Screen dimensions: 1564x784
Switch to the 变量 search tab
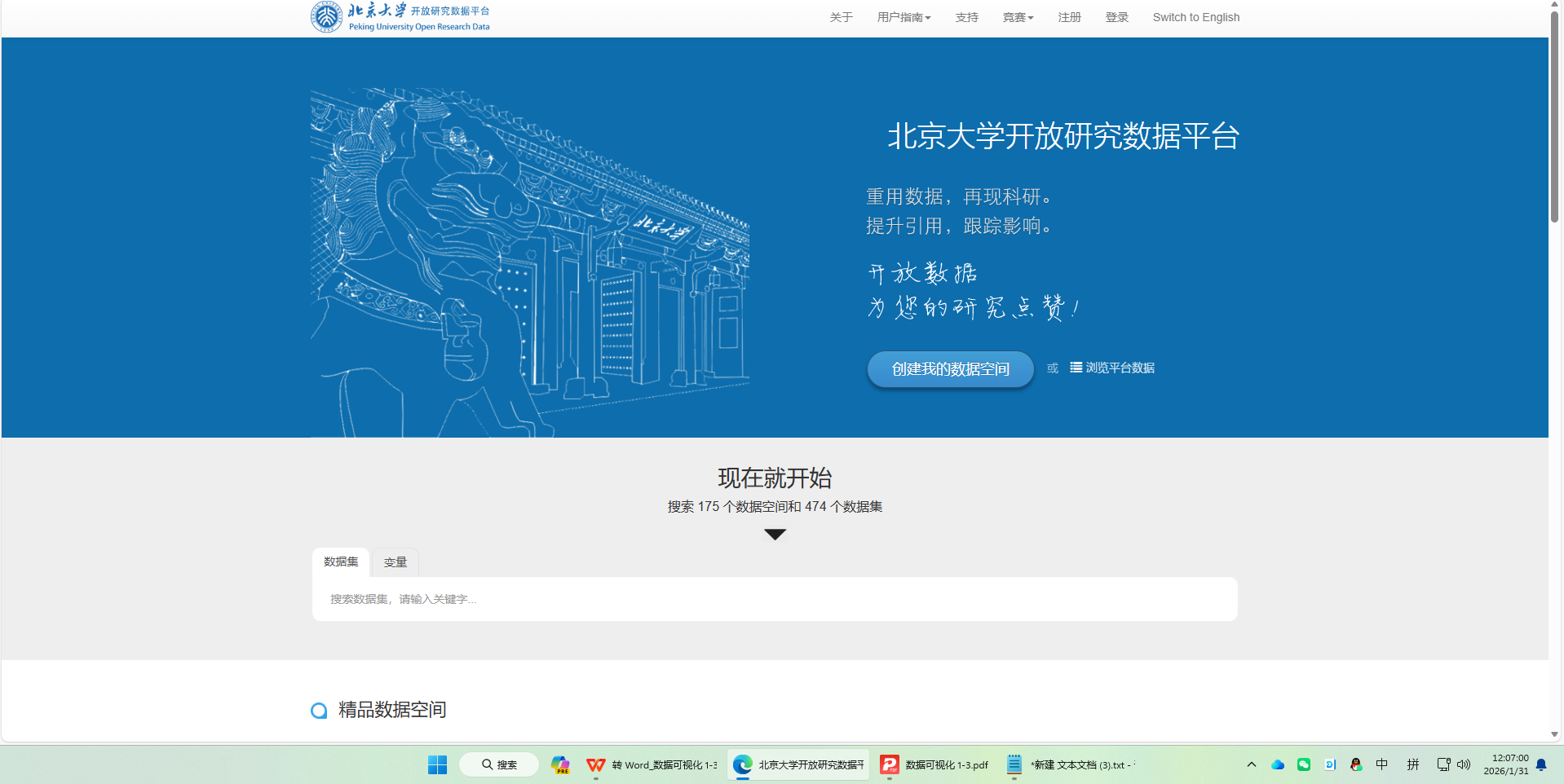395,562
